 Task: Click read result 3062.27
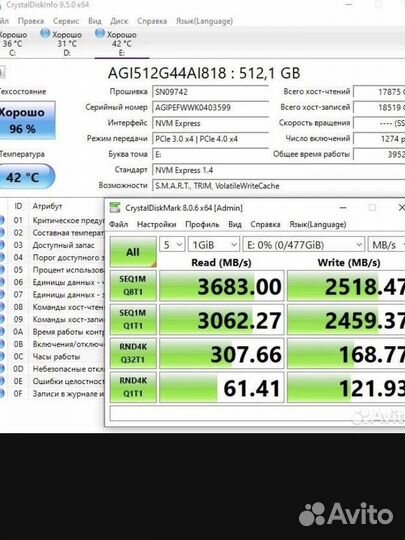[x=221, y=319]
